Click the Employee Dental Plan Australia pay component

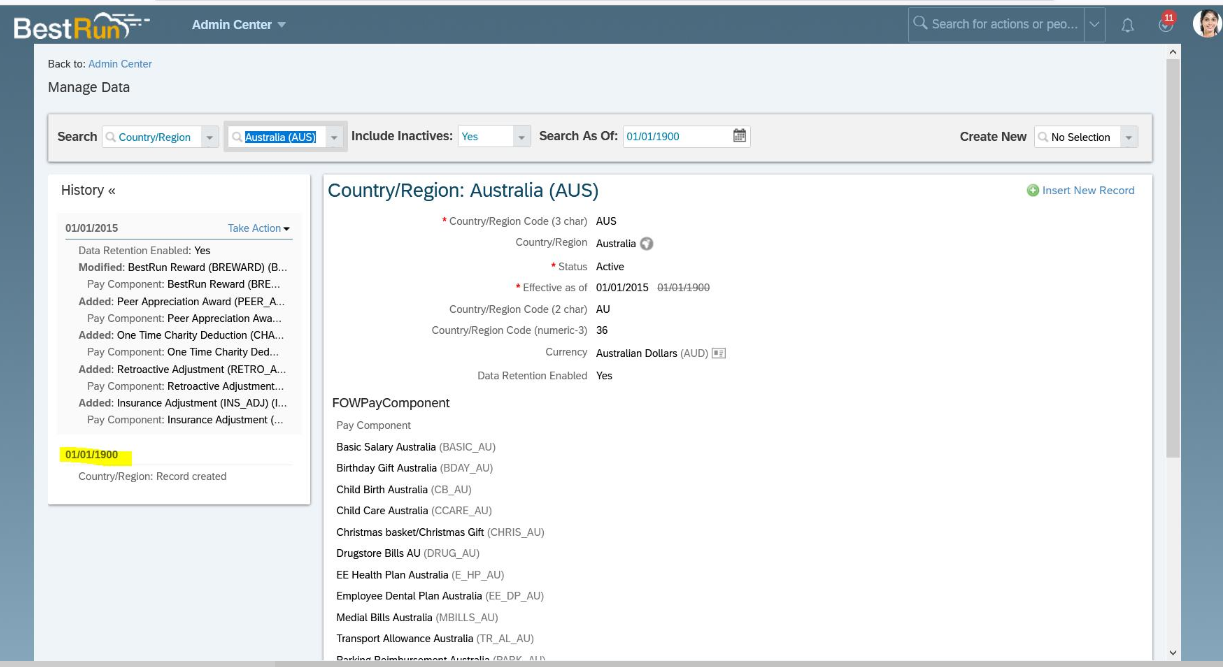tap(440, 596)
